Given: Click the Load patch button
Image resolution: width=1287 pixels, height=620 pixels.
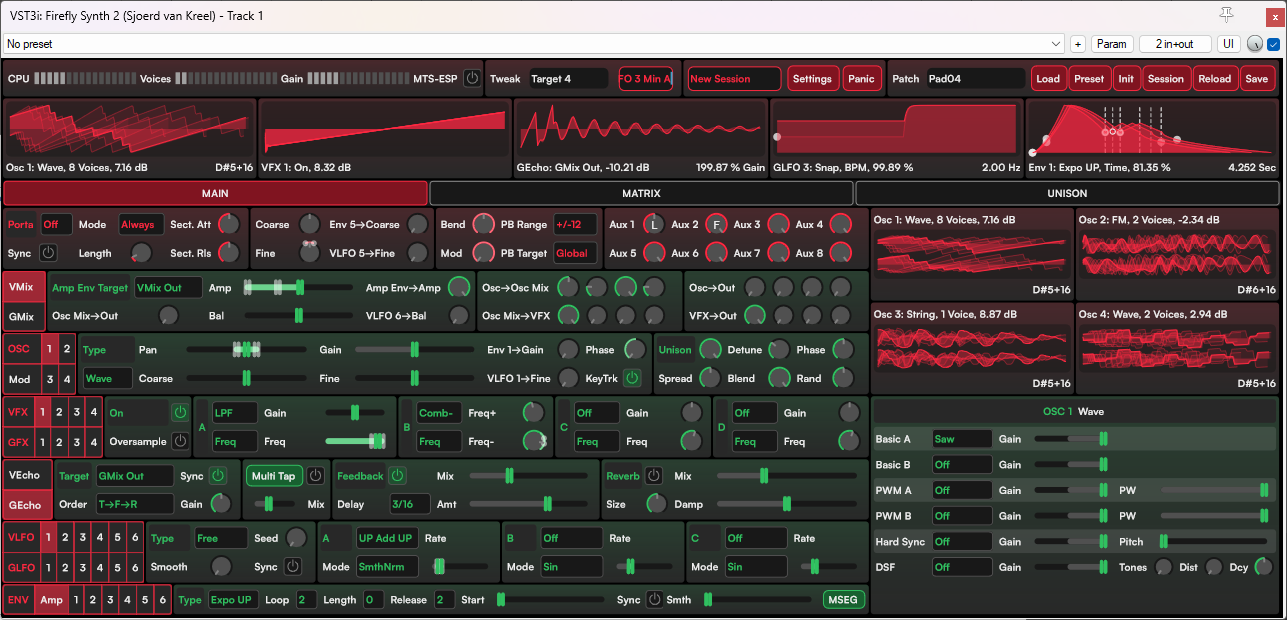Looking at the screenshot, I should click(1047, 79).
